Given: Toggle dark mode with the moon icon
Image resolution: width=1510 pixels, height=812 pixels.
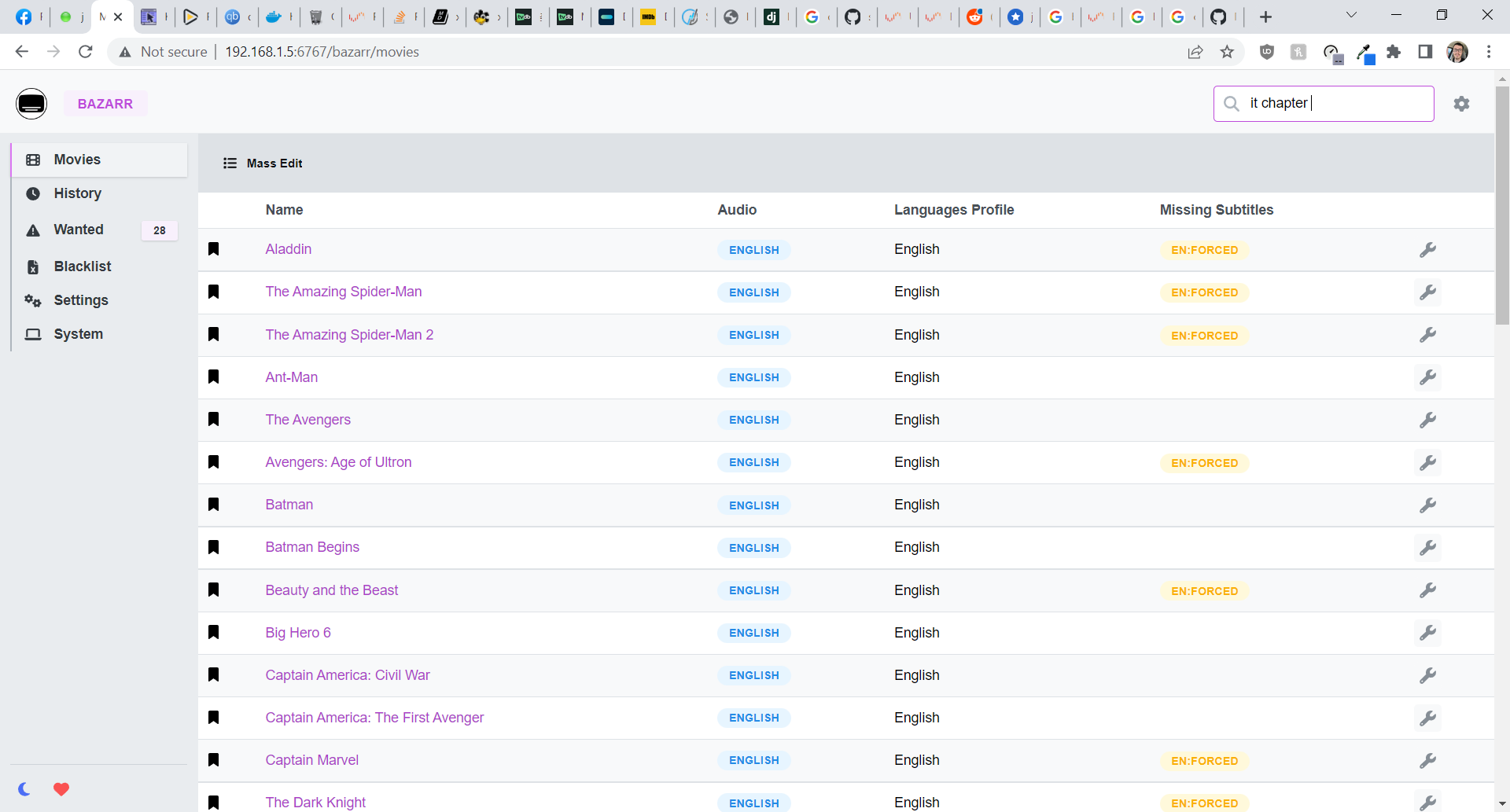Looking at the screenshot, I should [24, 788].
